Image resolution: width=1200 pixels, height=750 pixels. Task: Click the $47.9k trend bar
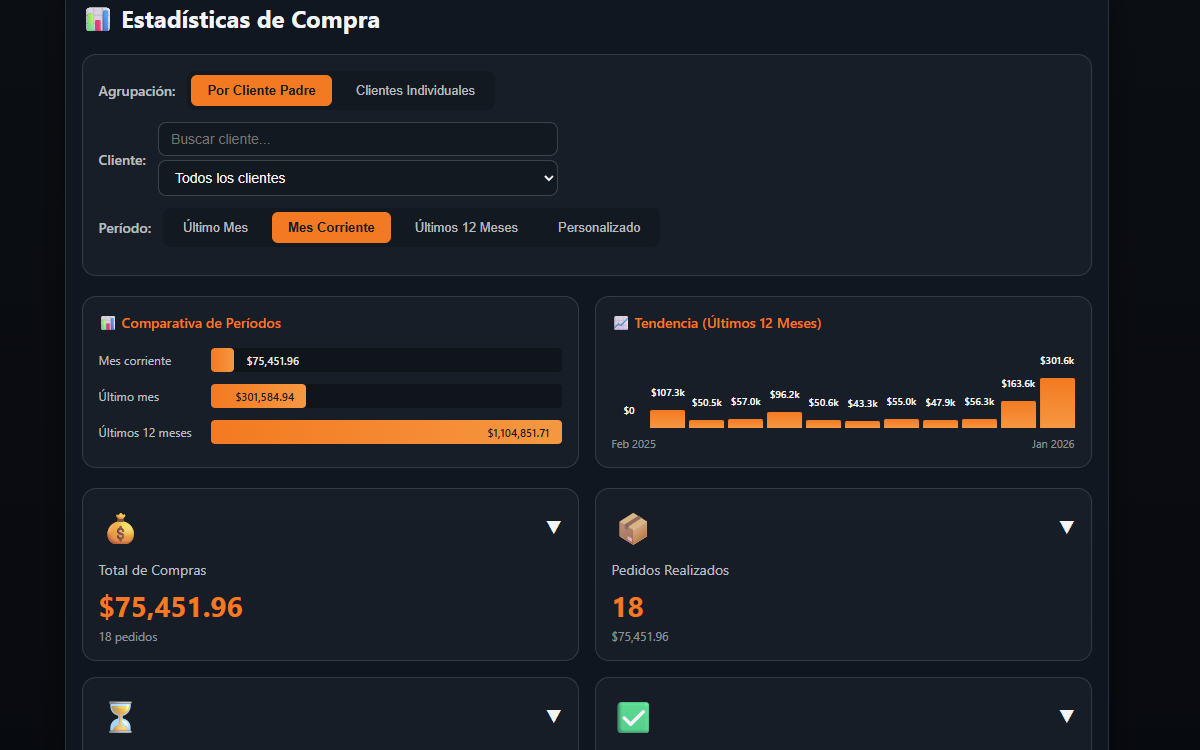(940, 424)
